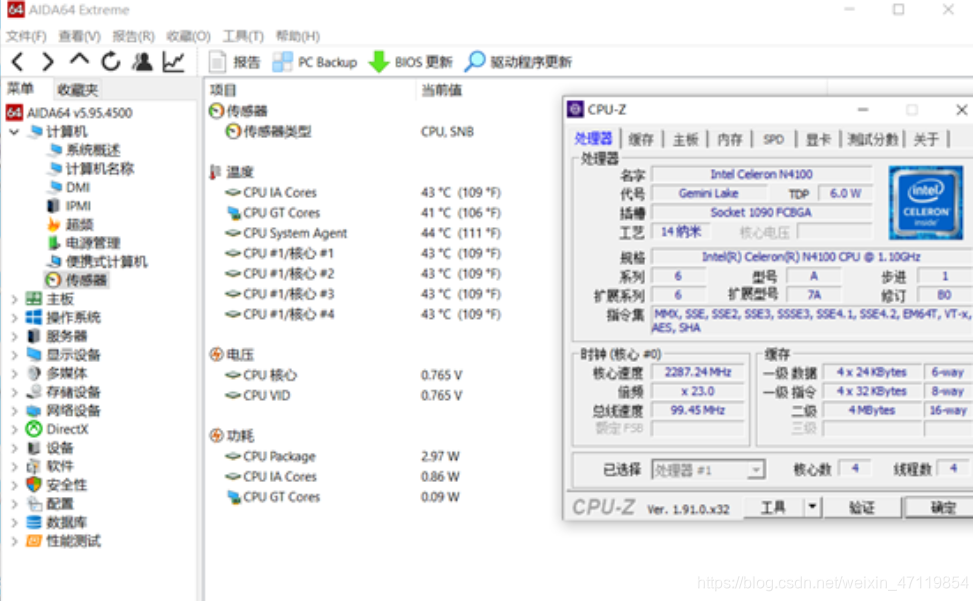Screen dimensions: 978x601
Task: Click the 配置 config icon
Action: (34, 503)
